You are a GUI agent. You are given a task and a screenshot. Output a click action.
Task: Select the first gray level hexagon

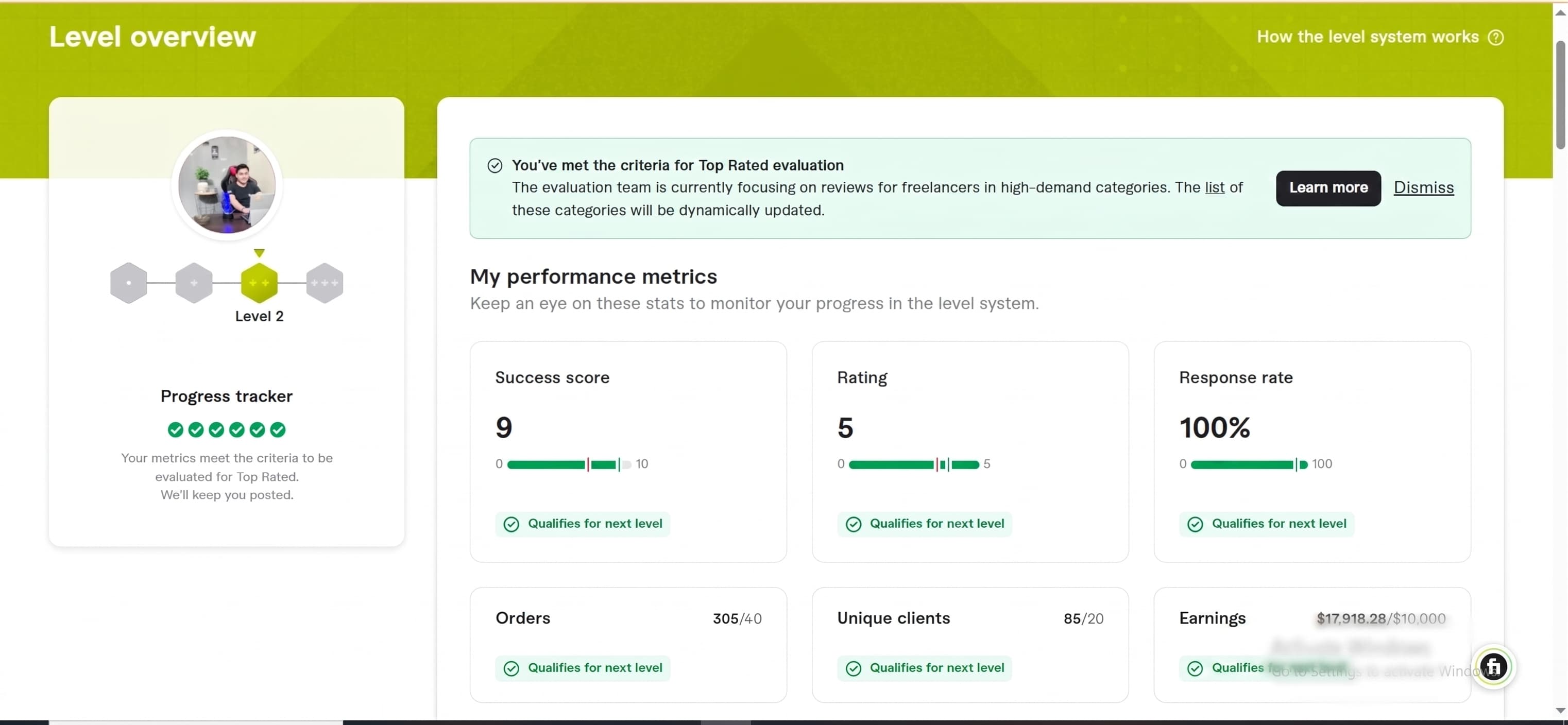pyautogui.click(x=128, y=283)
